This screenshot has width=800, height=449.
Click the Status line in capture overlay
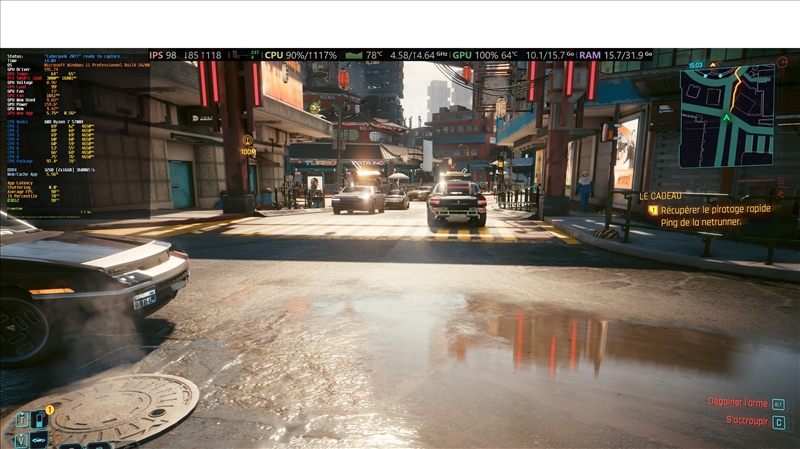click(x=67, y=57)
